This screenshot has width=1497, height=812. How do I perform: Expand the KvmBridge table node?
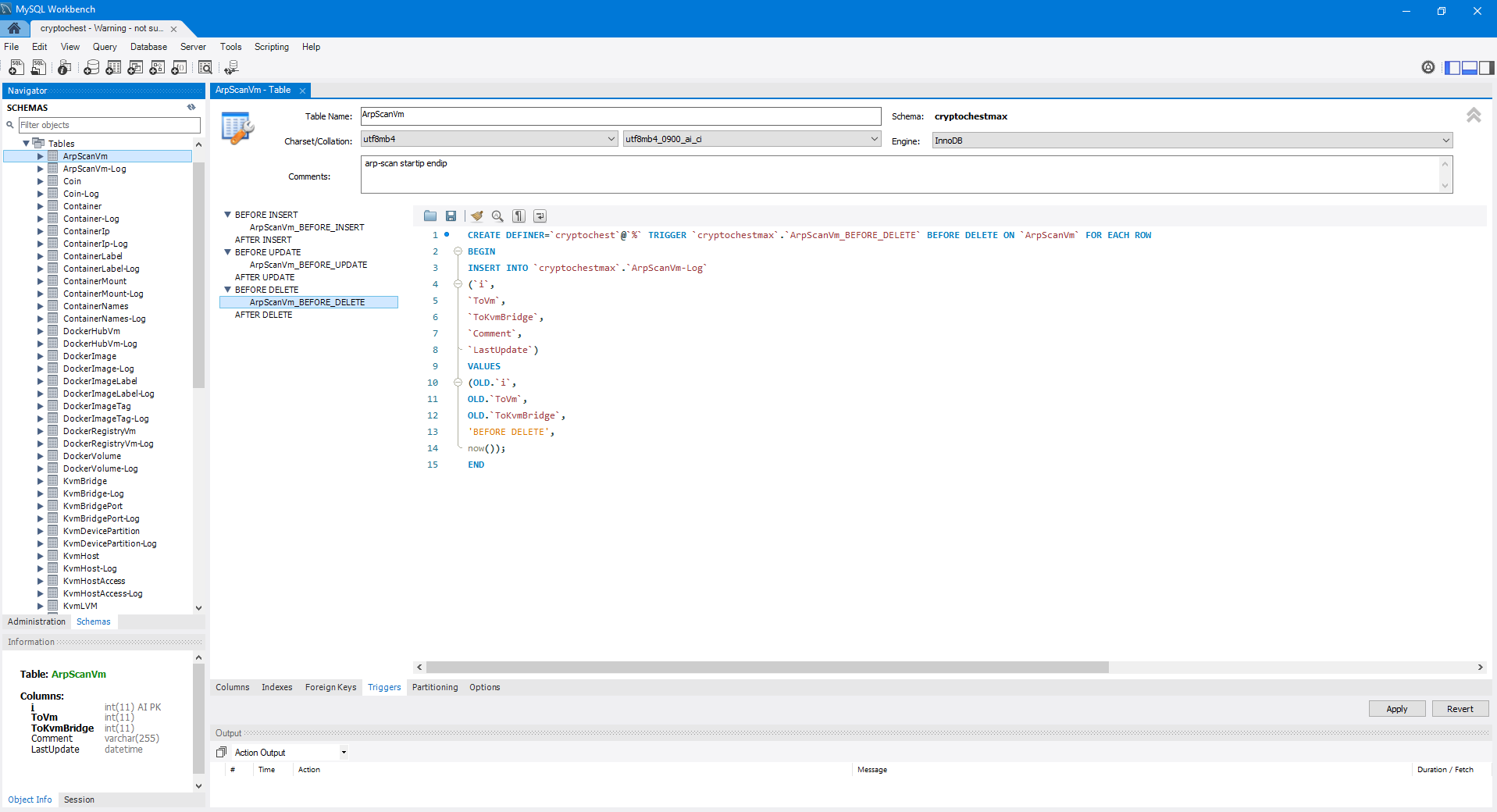40,481
